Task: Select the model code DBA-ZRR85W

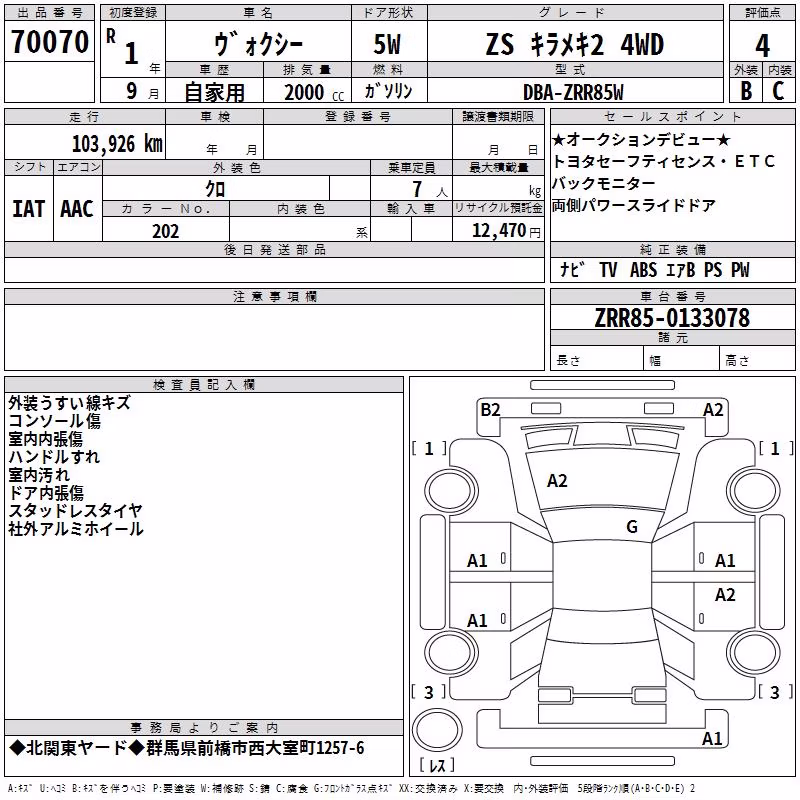Action: 573,93
